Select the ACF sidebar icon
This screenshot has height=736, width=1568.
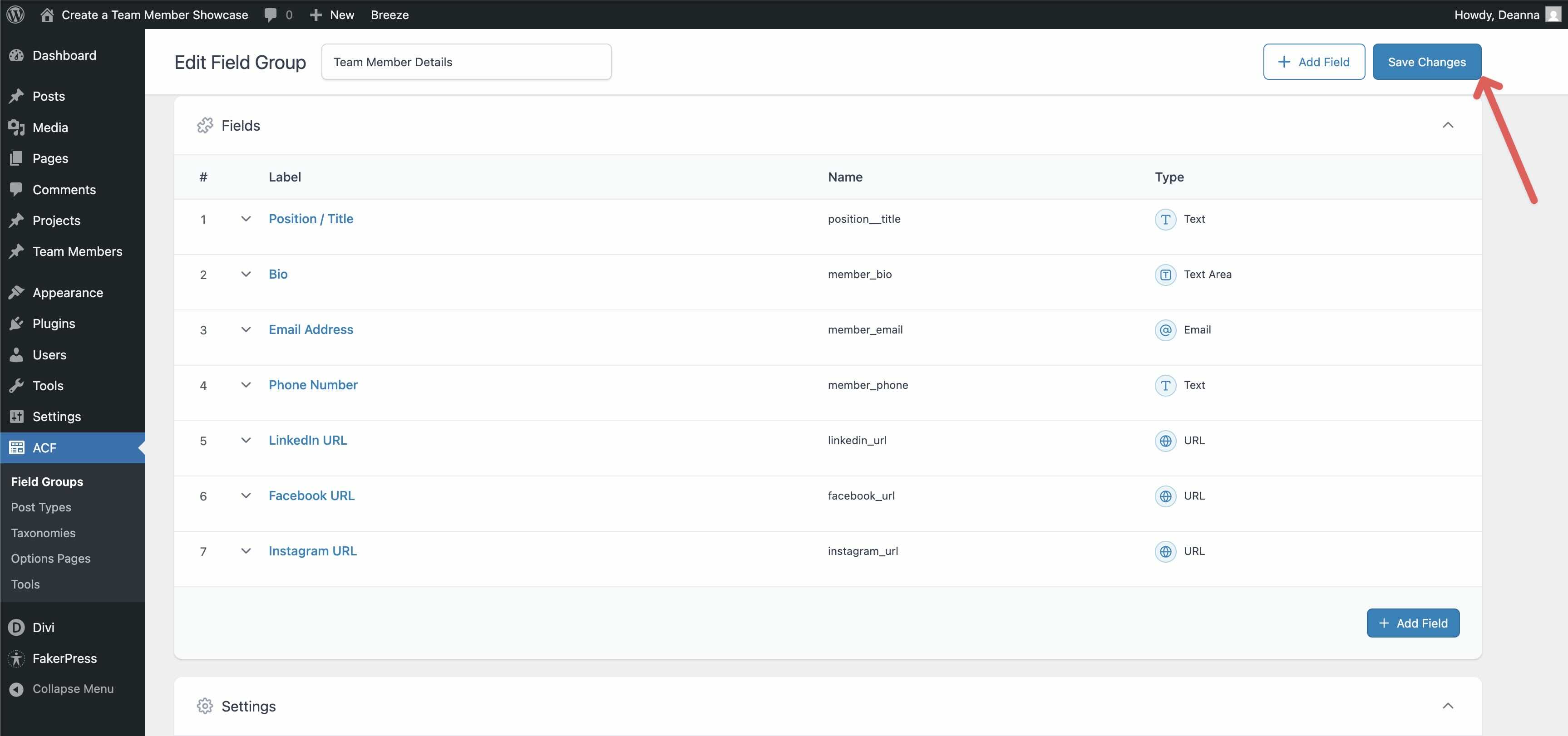[x=16, y=448]
